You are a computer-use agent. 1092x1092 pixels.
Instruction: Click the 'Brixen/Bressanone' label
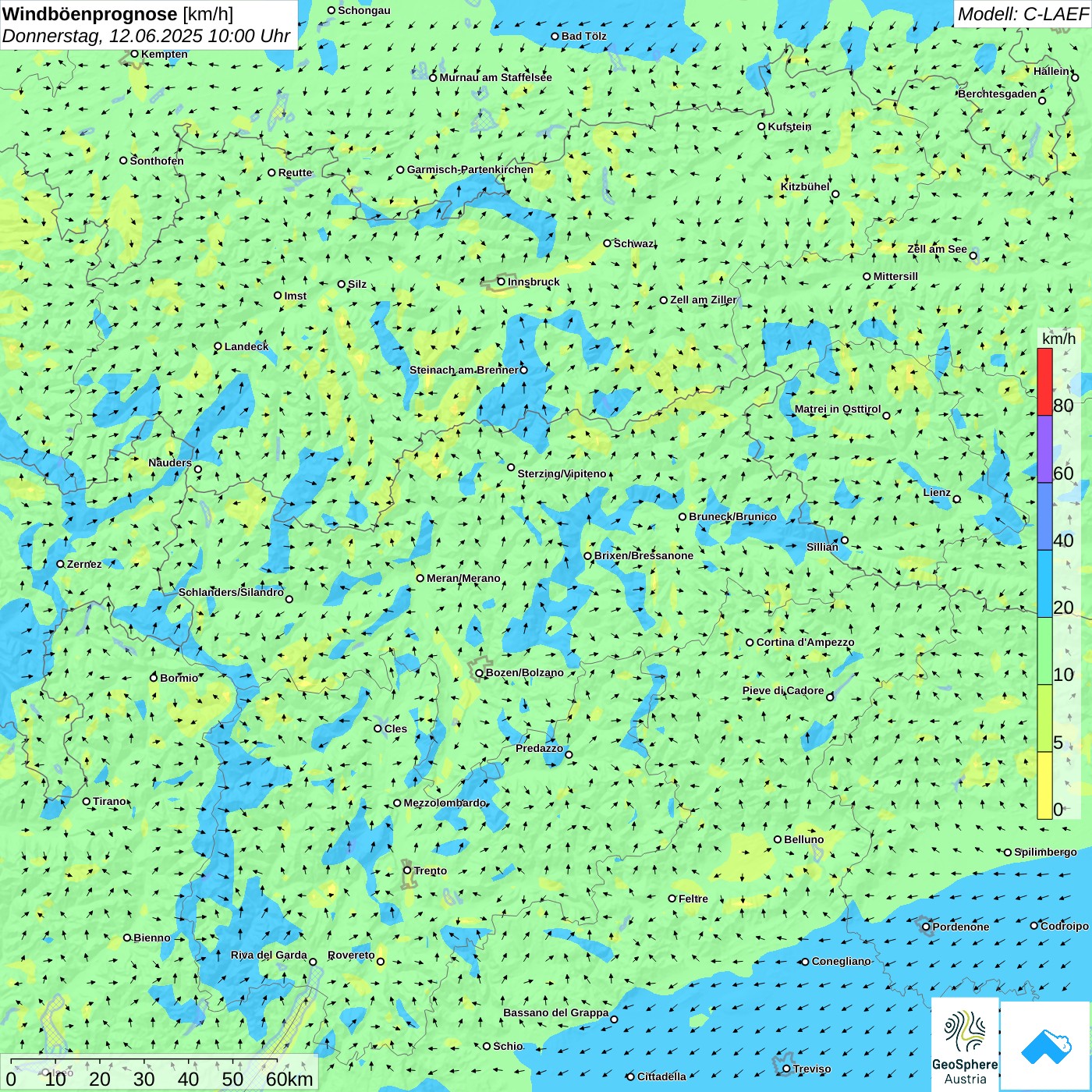click(643, 555)
